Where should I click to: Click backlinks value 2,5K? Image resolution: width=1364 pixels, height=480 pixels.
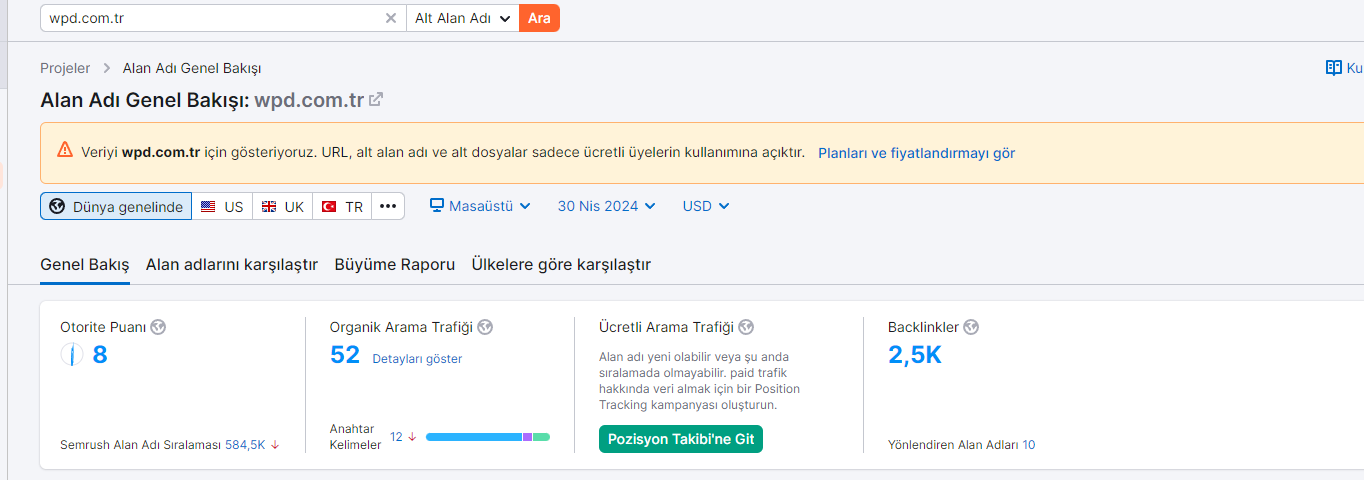[915, 355]
